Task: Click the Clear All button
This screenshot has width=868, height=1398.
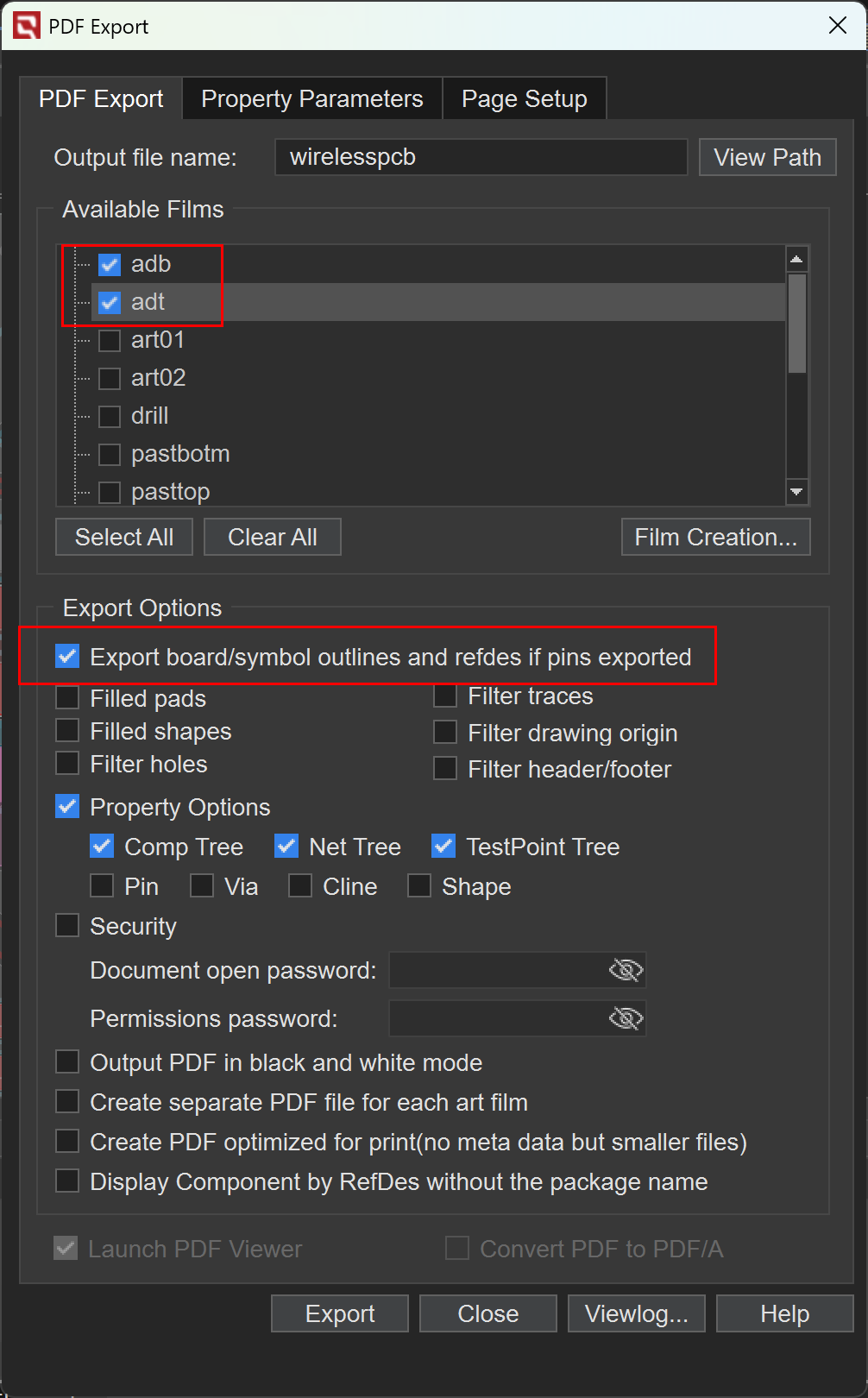Action: point(272,537)
